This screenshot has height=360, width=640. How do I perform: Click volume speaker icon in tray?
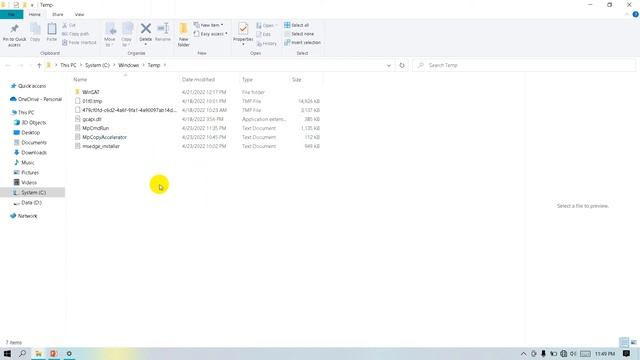click(x=573, y=353)
